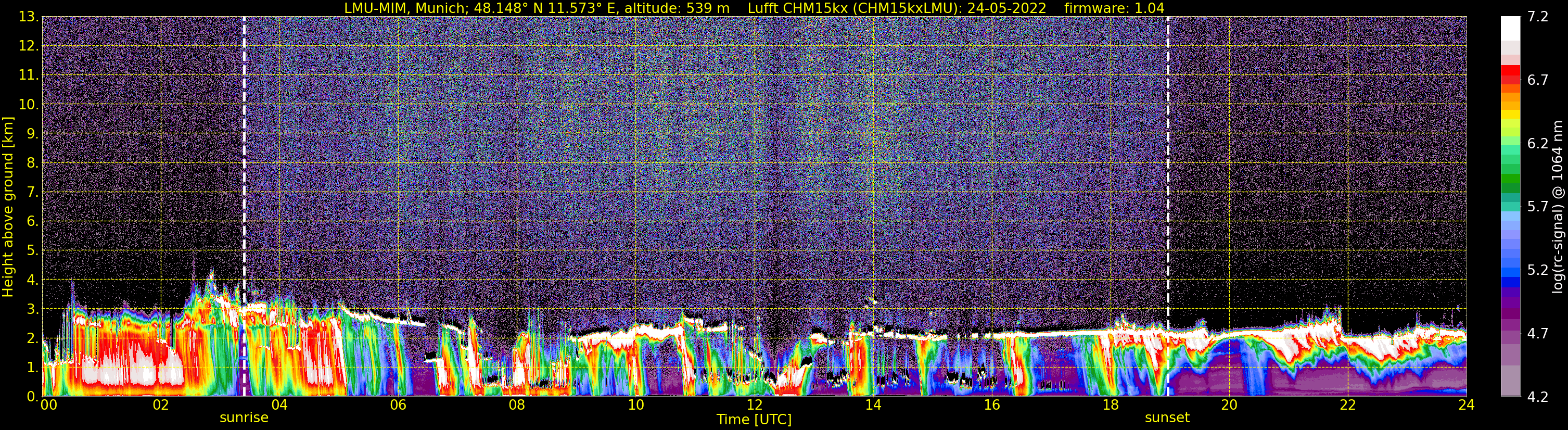This screenshot has width=1568, height=430.
Task: Click the height axis tick '10.'
Action: pyautogui.click(x=29, y=104)
